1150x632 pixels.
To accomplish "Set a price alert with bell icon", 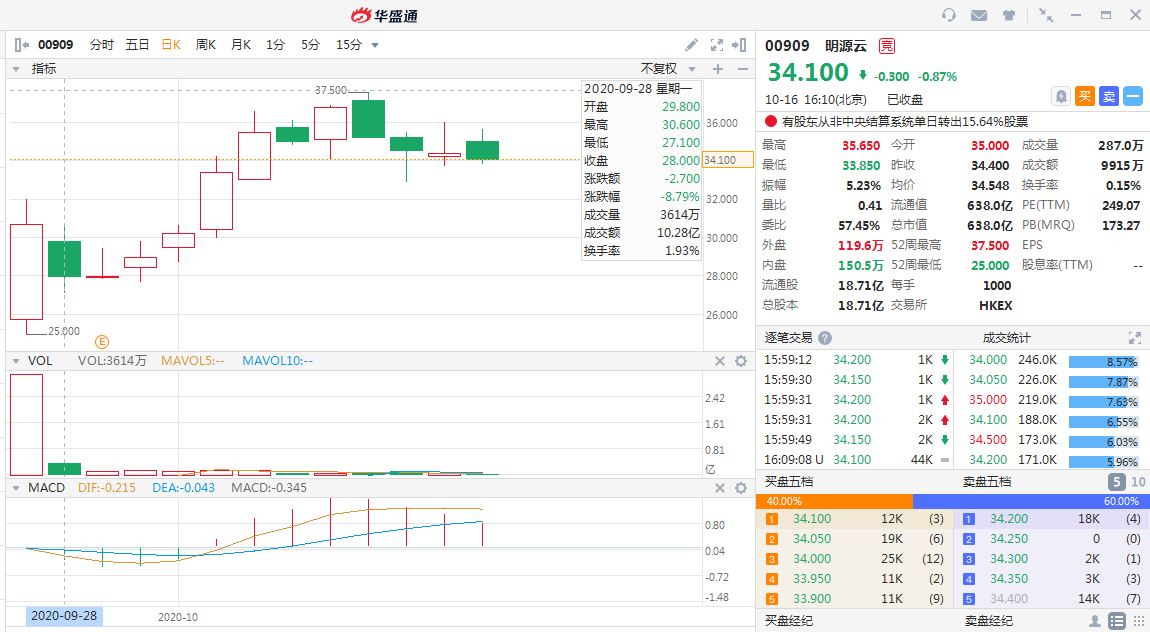I will (1061, 96).
